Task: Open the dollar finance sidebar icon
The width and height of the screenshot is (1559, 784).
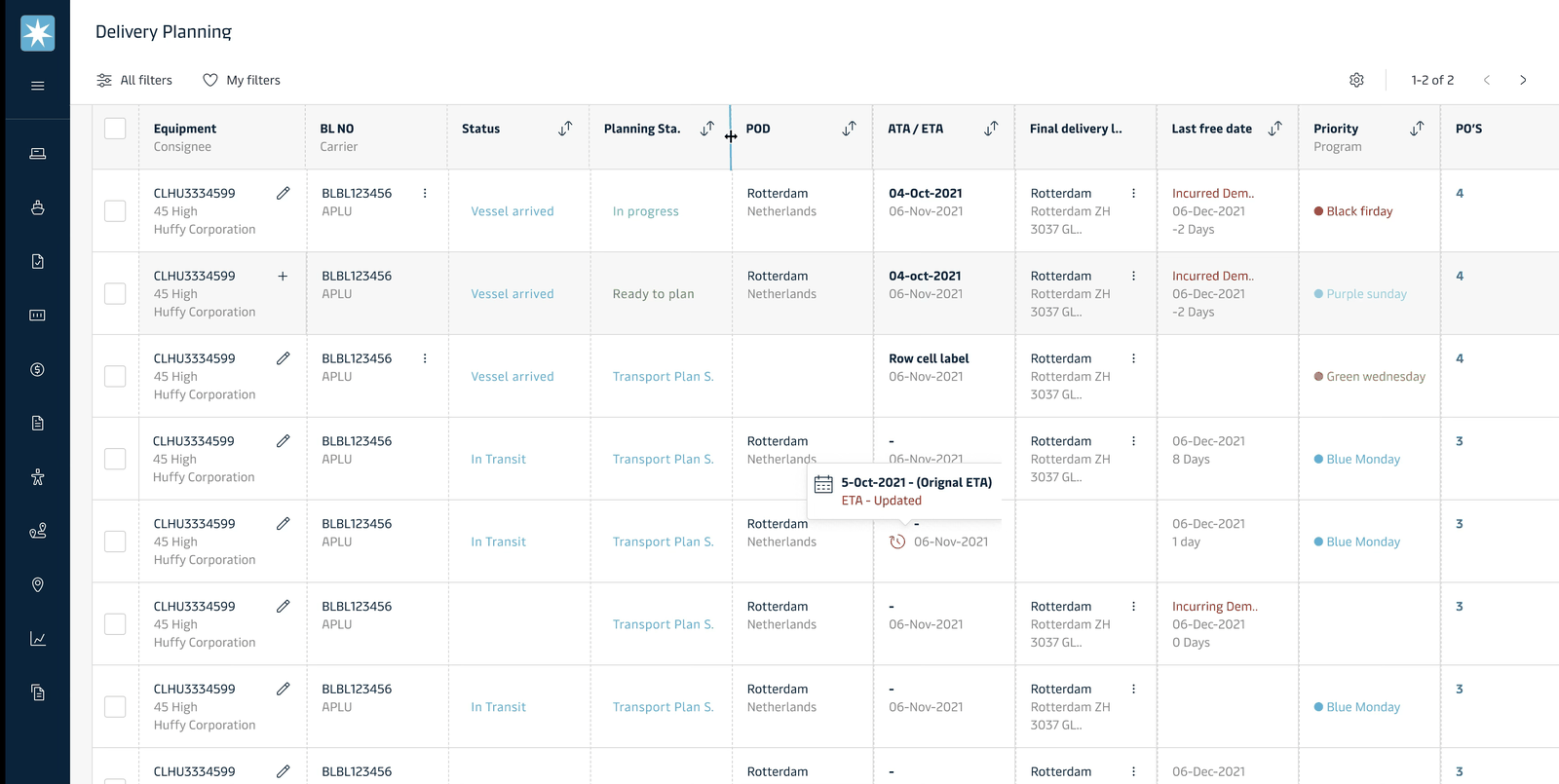Action: tap(38, 369)
